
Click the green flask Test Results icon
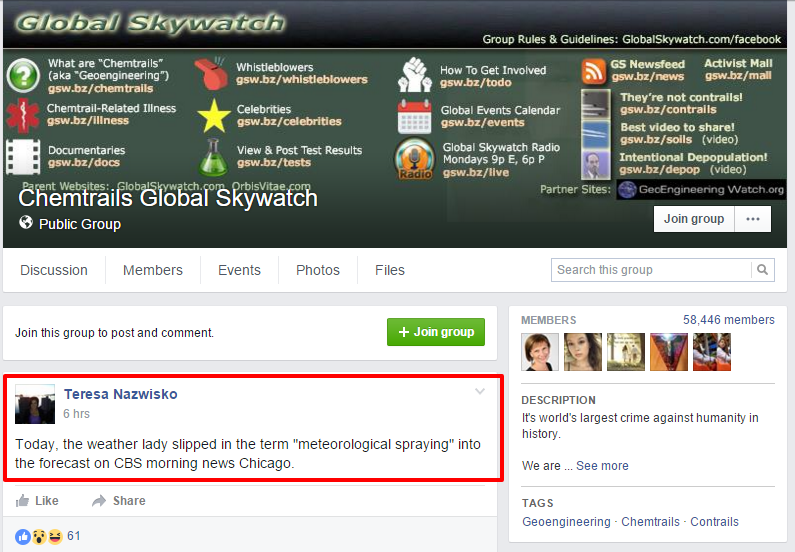coord(213,157)
